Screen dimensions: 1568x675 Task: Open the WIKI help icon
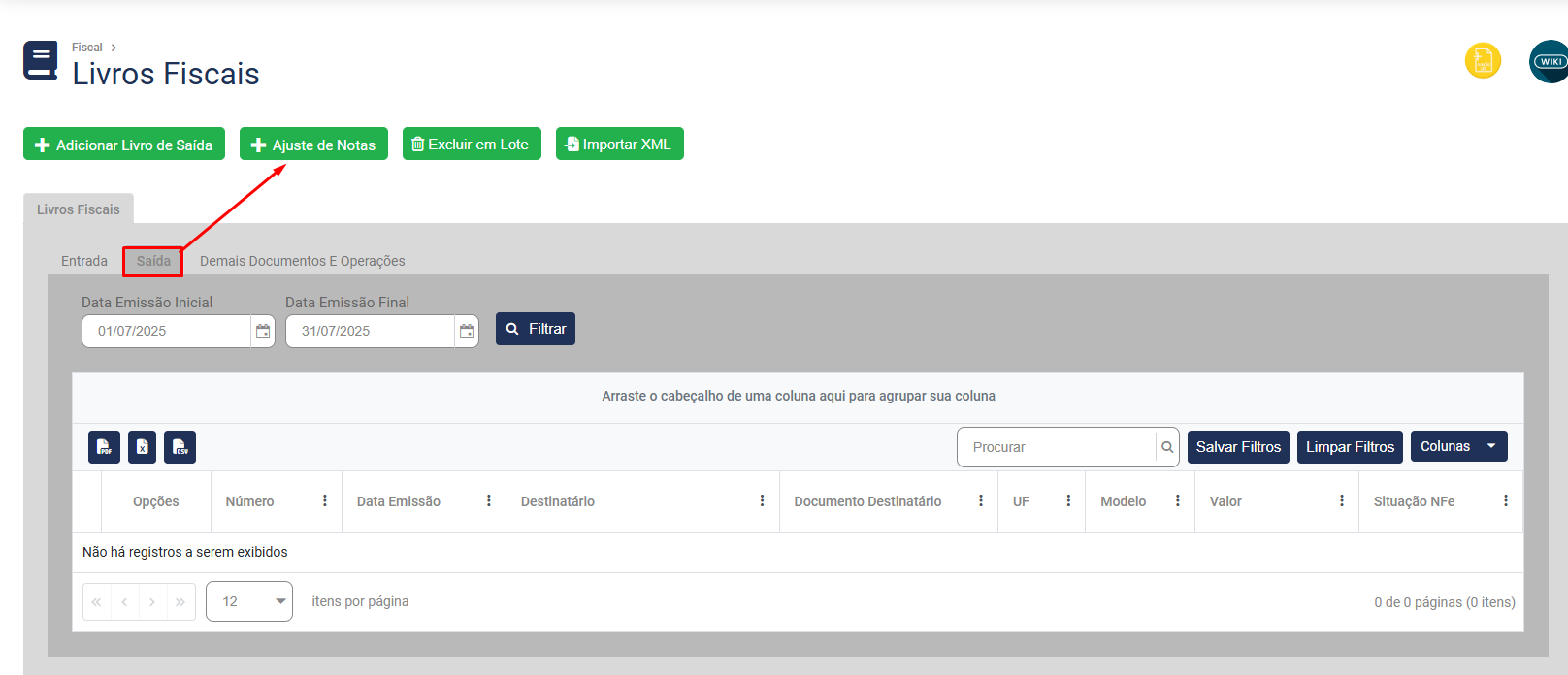click(x=1549, y=61)
